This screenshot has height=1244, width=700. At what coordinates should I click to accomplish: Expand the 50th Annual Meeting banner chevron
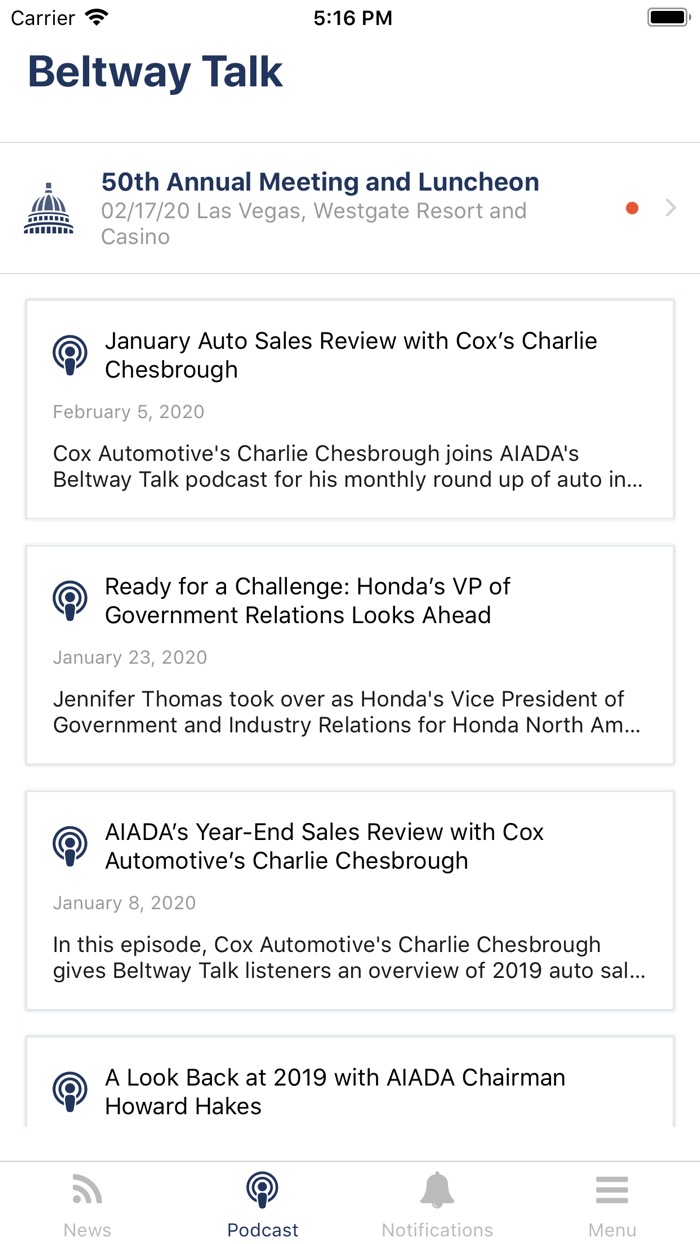(x=670, y=208)
